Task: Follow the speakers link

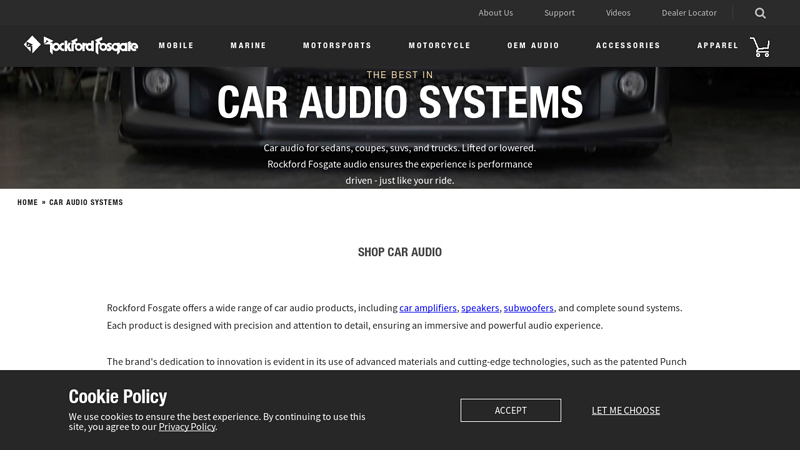Action: [480, 308]
